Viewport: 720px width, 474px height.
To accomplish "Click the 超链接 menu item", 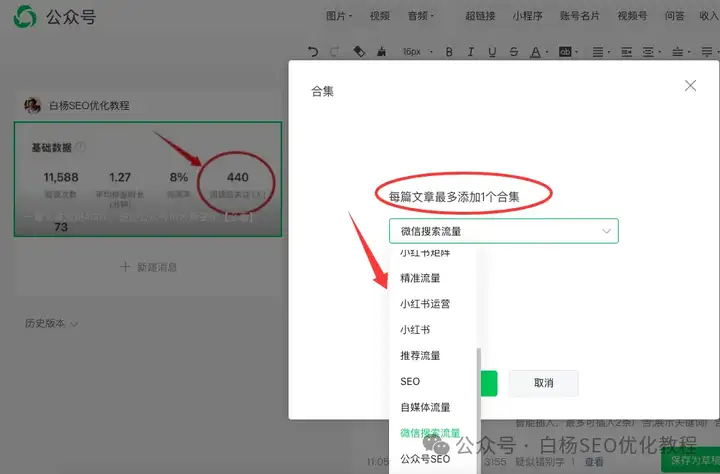I will pyautogui.click(x=480, y=16).
